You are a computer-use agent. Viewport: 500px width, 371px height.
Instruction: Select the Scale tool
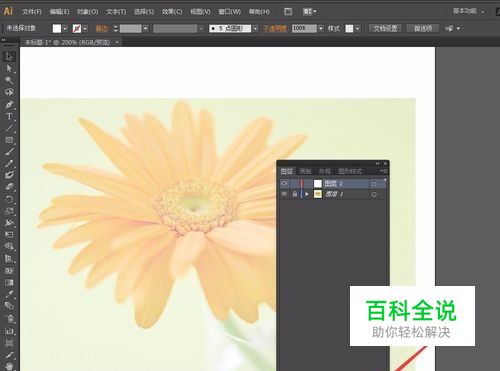pyautogui.click(x=9, y=211)
